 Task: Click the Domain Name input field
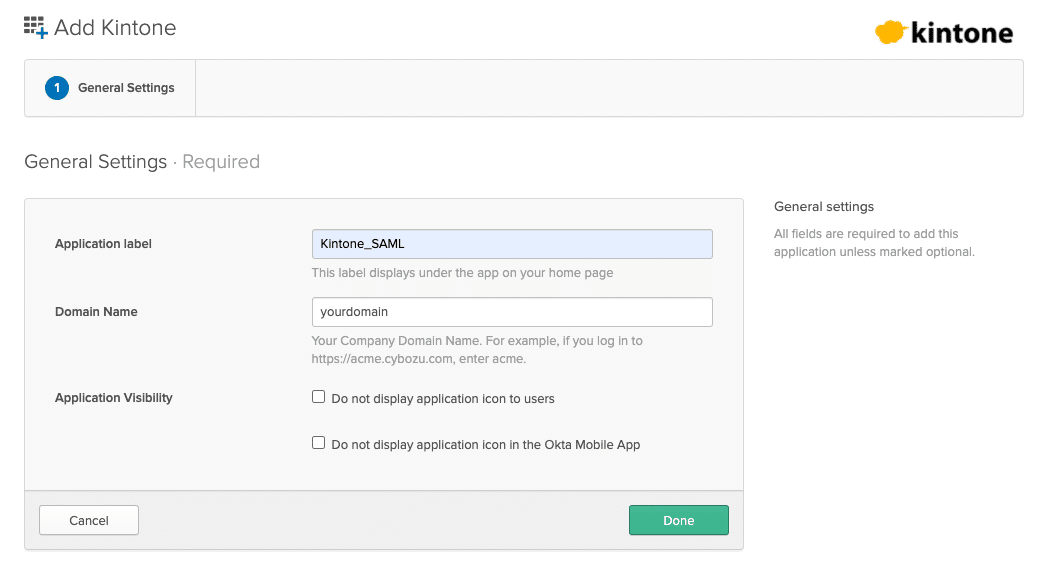pyautogui.click(x=512, y=312)
